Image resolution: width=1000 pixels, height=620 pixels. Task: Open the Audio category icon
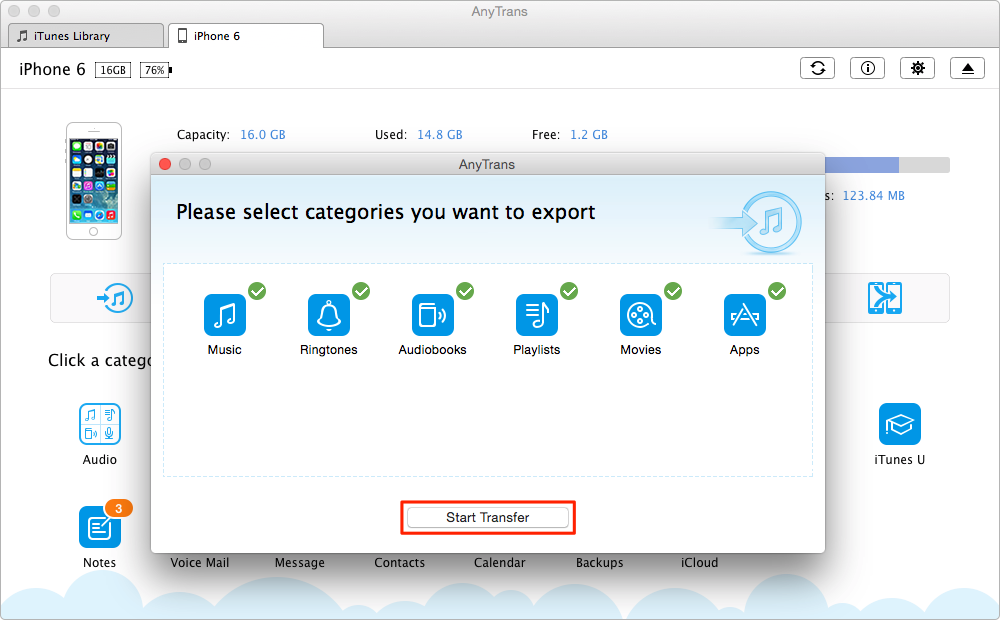[x=99, y=424]
